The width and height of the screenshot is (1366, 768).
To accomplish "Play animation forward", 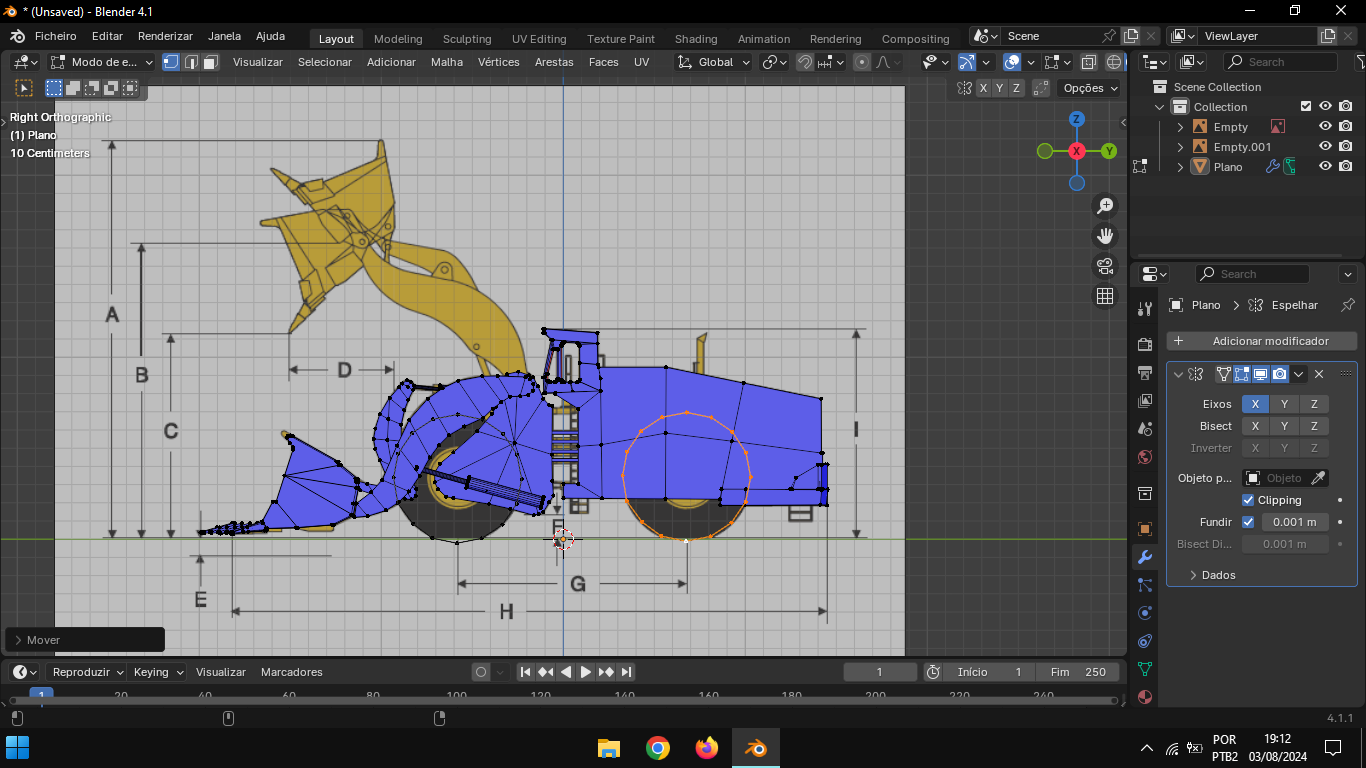I will (x=586, y=672).
